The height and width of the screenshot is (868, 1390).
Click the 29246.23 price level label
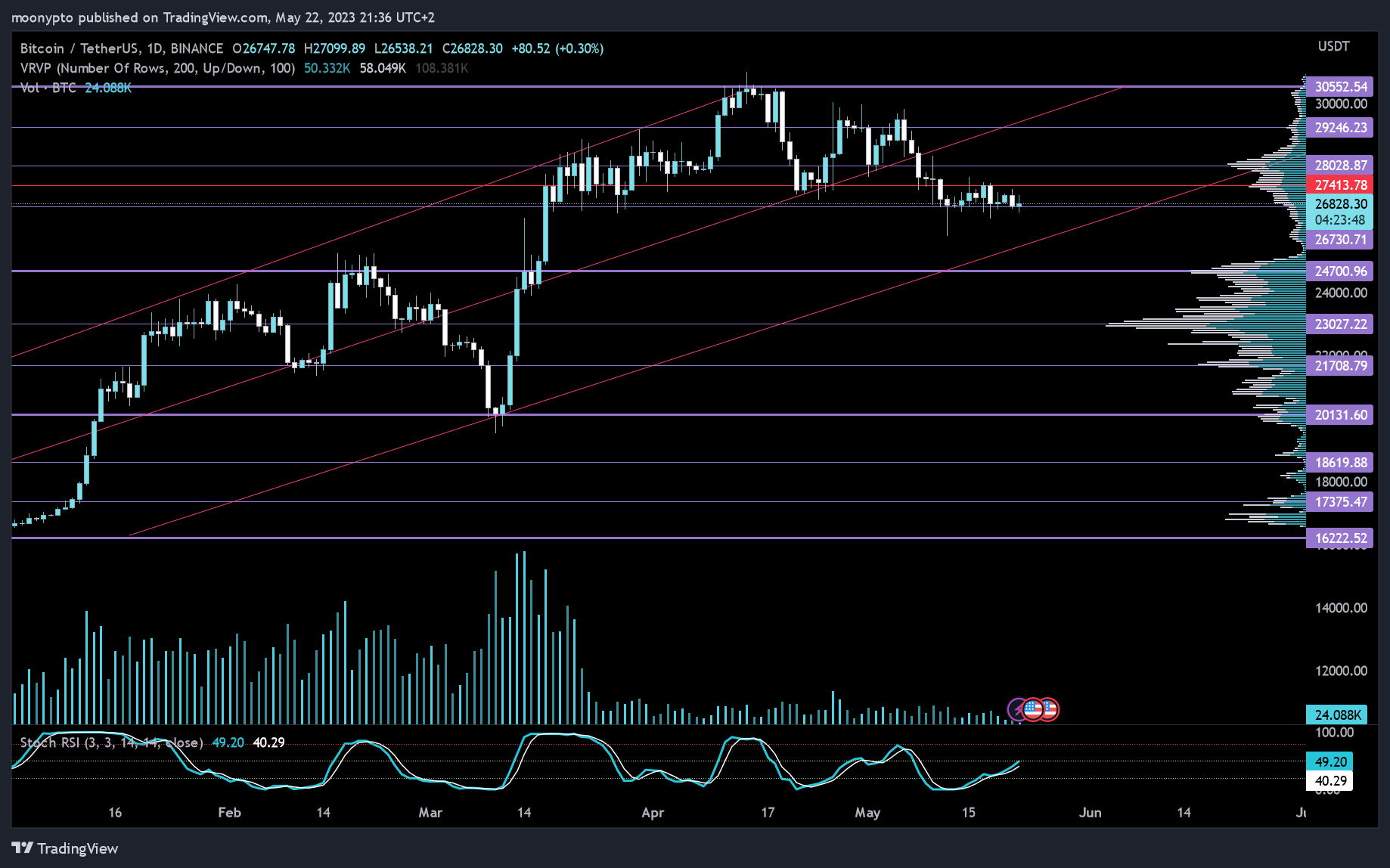point(1340,128)
